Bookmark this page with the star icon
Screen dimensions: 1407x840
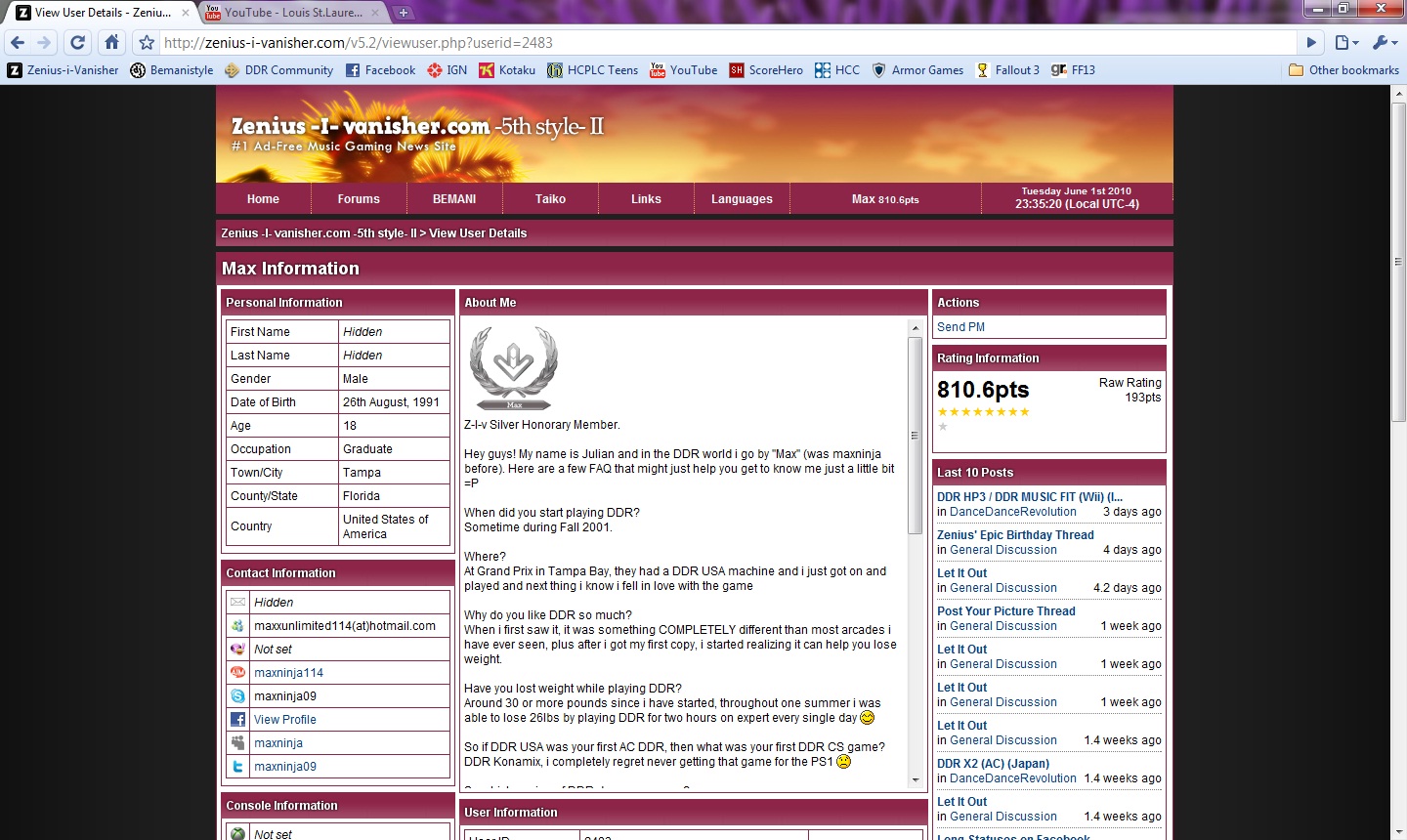point(147,42)
